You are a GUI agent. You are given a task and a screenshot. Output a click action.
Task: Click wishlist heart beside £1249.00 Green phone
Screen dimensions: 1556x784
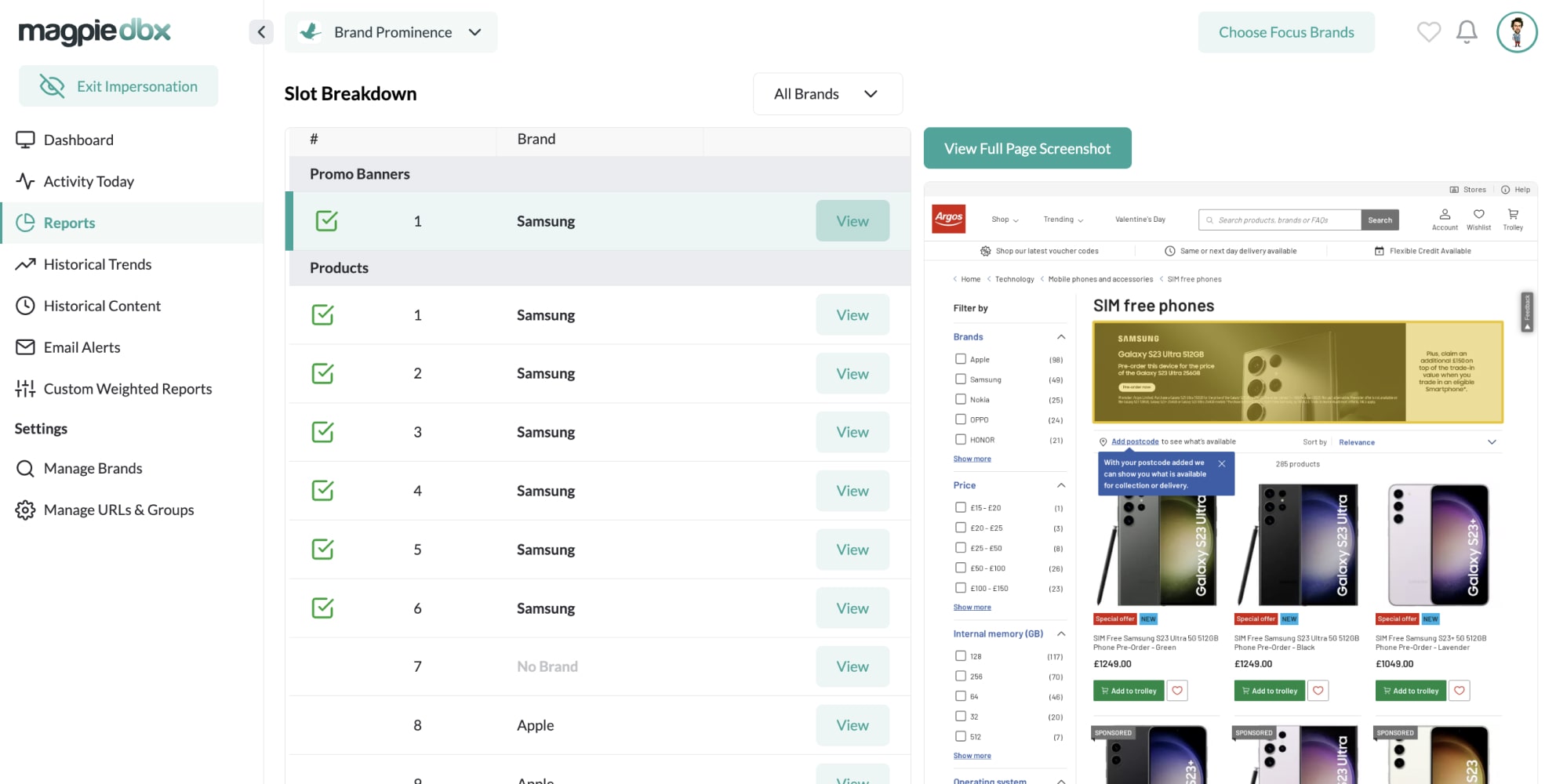1177,691
